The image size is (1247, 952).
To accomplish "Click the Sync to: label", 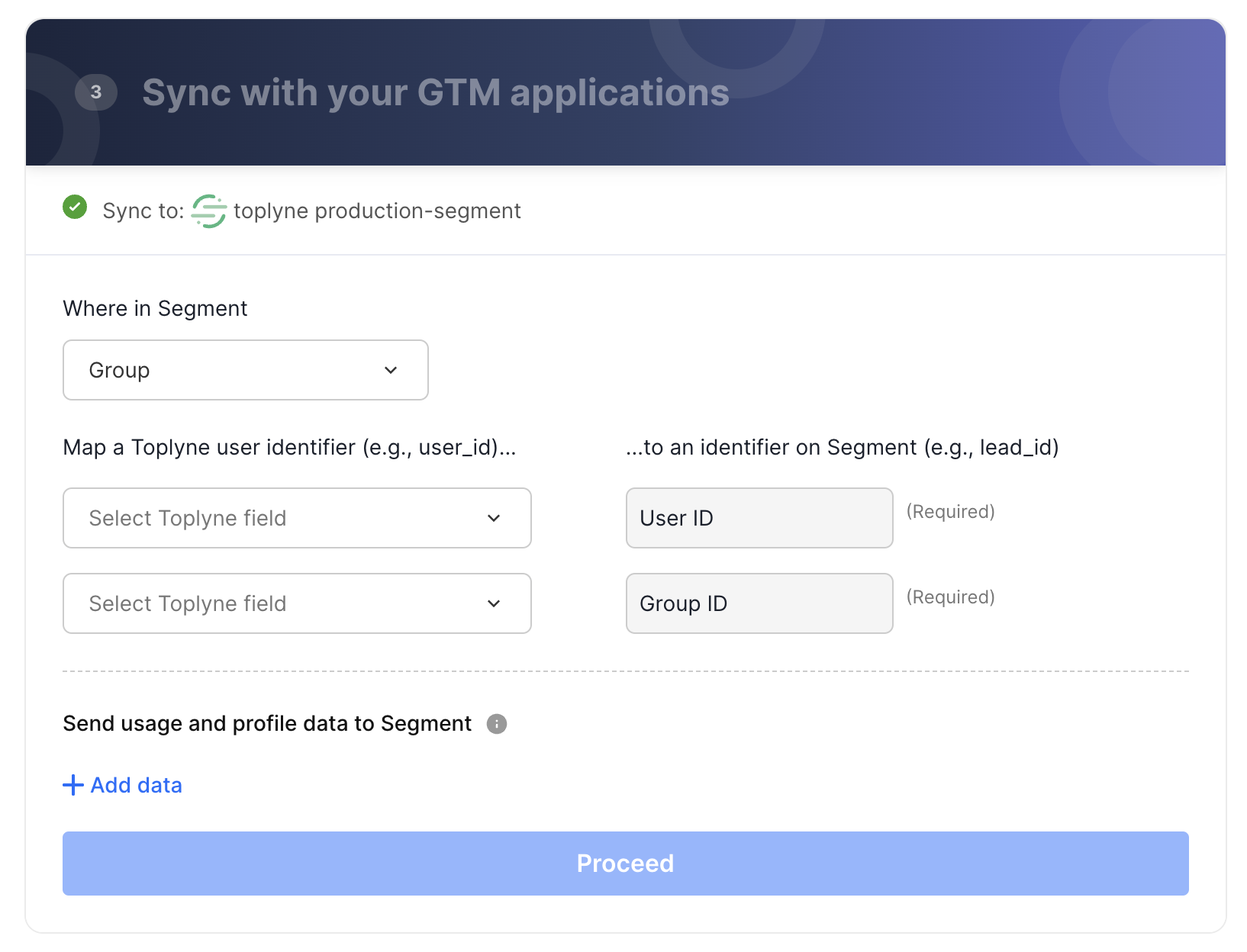I will click(143, 211).
